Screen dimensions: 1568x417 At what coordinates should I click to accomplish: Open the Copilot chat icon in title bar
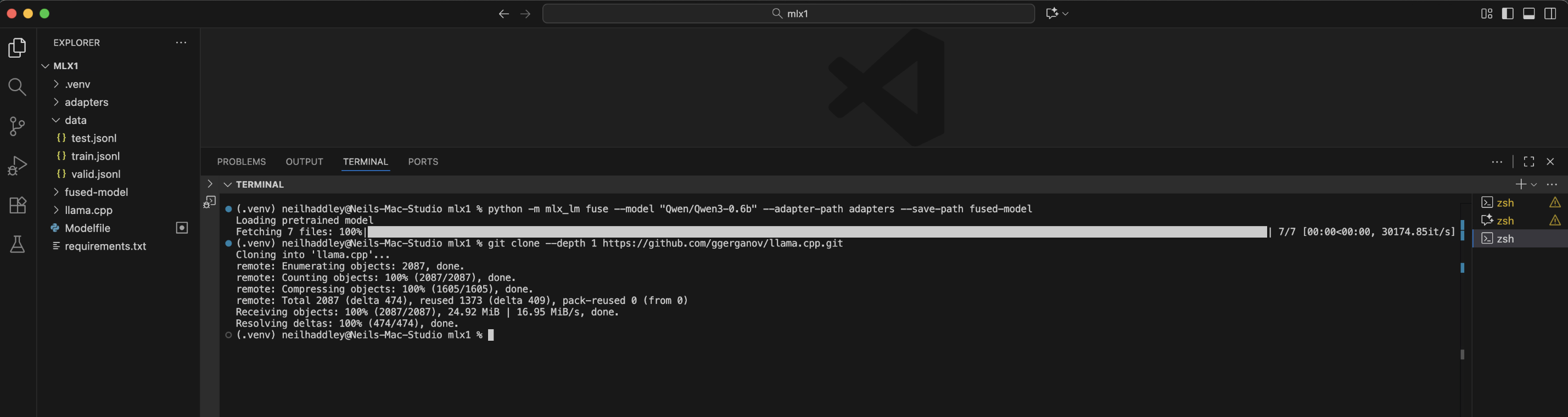pos(1052,13)
